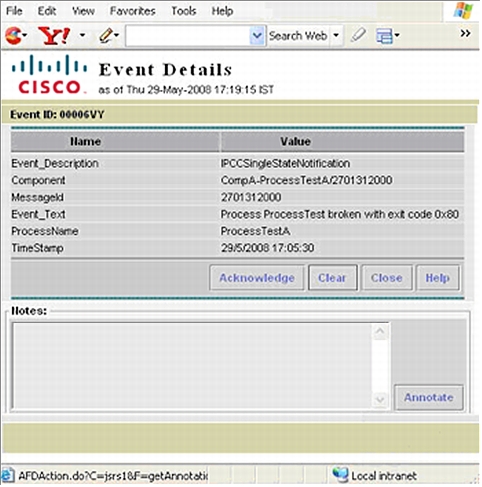Click the Yahoo! toolbar logo icon
The height and width of the screenshot is (487, 482).
point(54,35)
